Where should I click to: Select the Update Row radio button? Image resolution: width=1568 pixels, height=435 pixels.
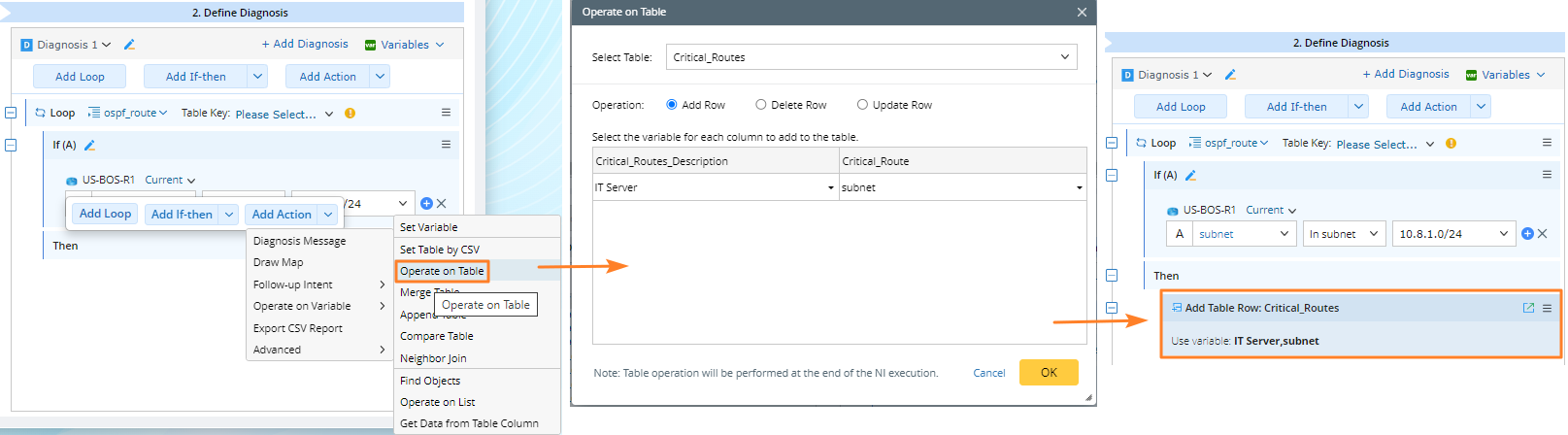(x=862, y=105)
